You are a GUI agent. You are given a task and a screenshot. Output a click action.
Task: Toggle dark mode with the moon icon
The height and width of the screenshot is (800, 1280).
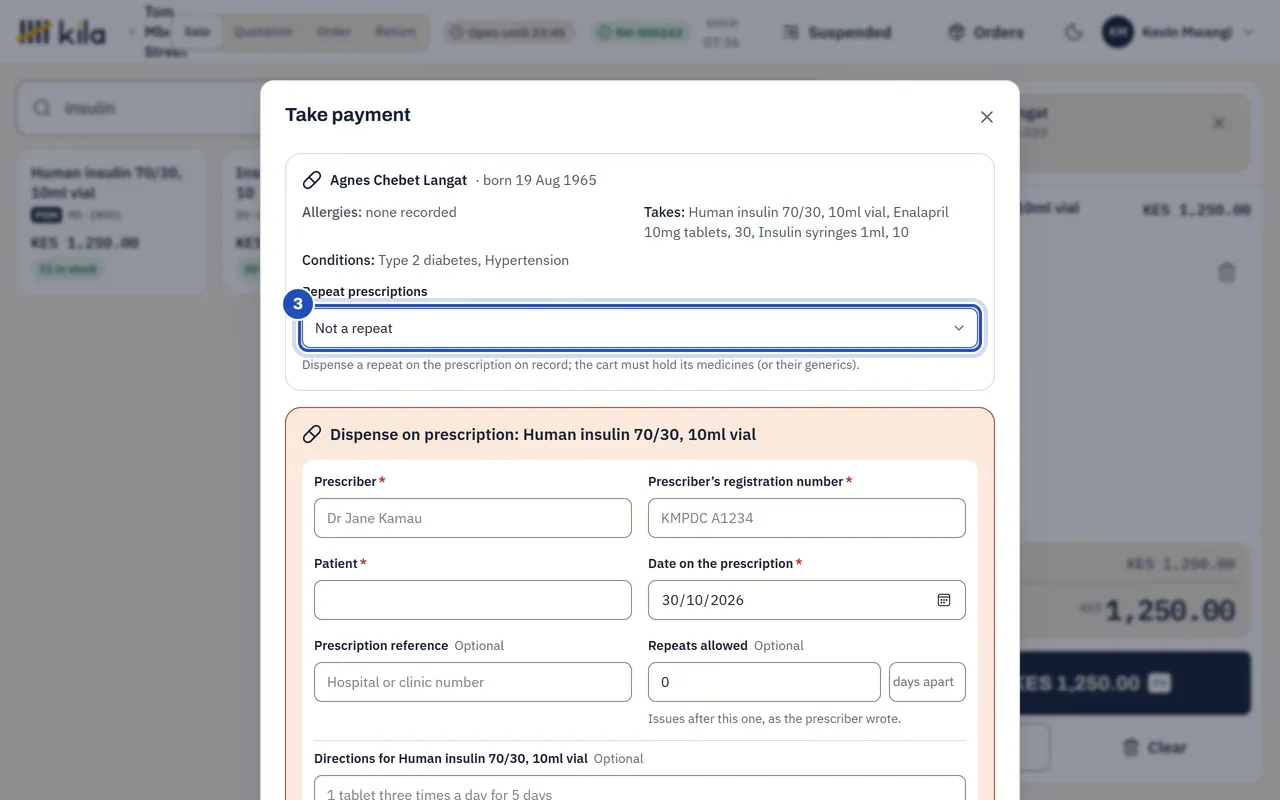pos(1074,32)
